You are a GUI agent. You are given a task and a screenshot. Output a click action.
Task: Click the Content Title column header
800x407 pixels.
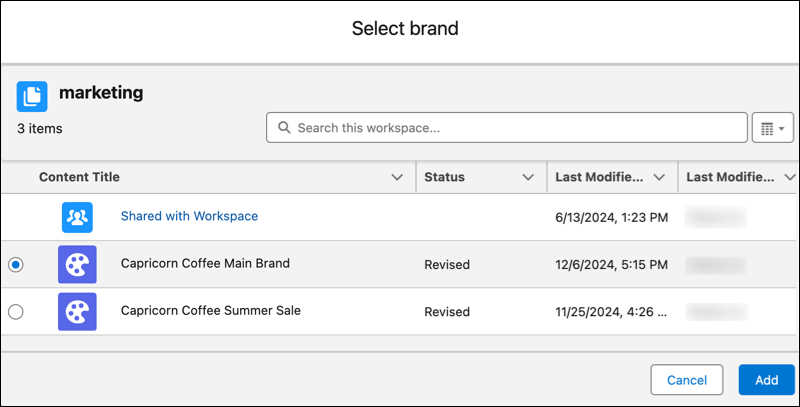coord(80,177)
